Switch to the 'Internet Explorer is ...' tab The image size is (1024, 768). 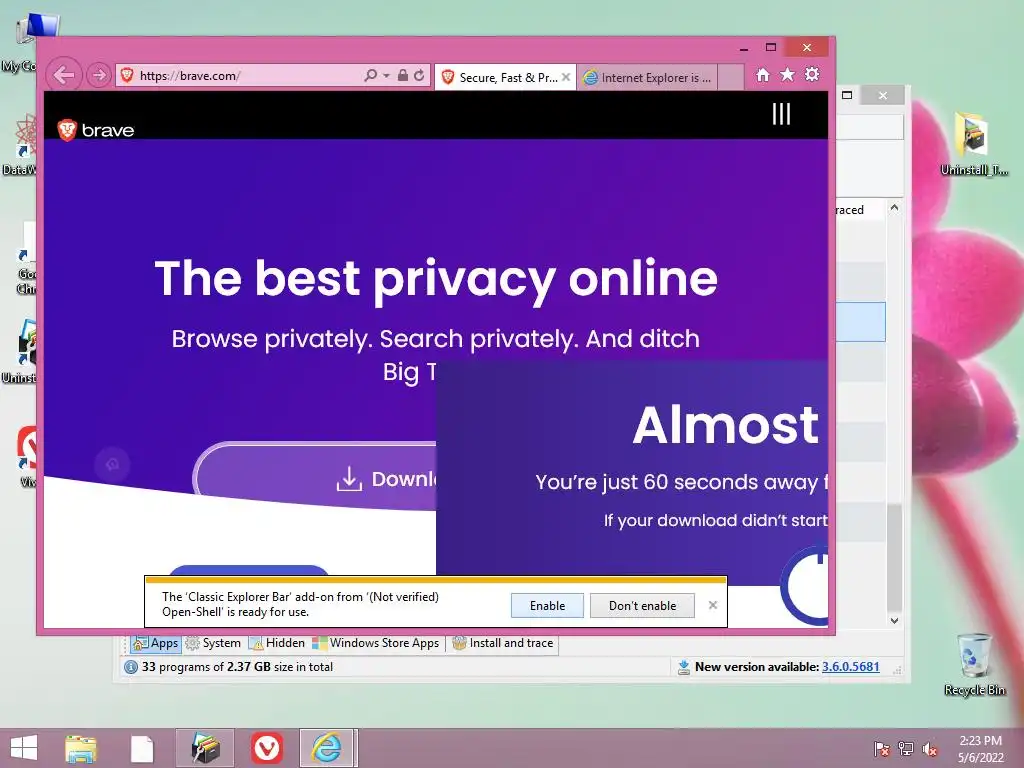[647, 77]
